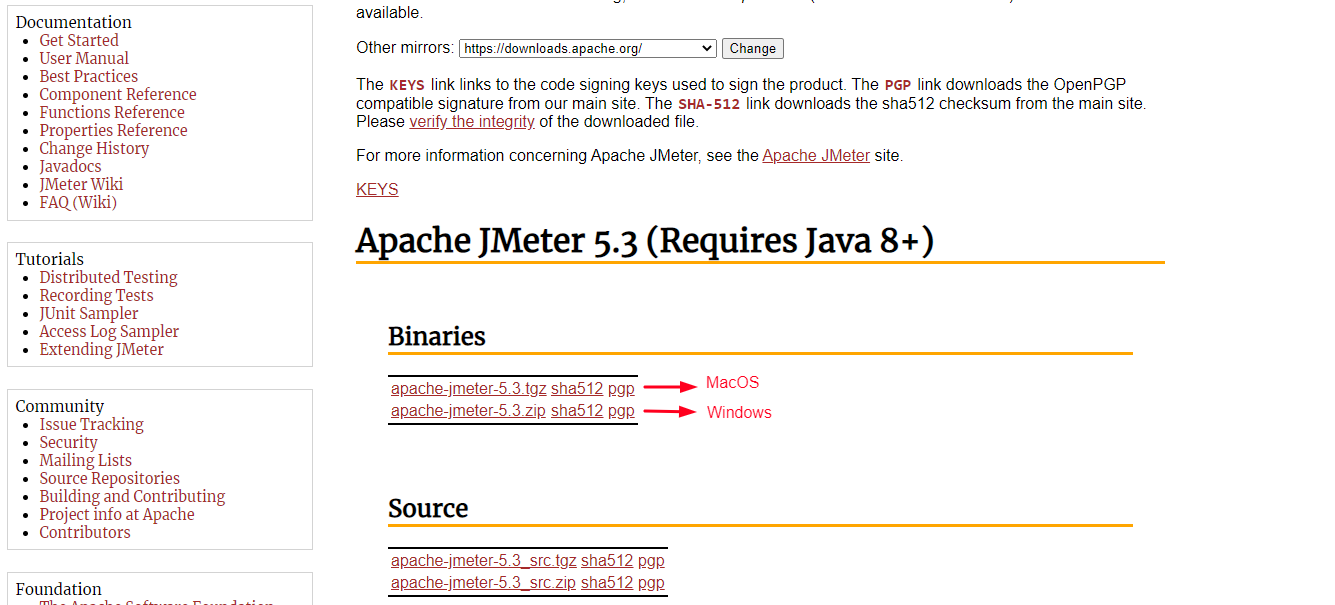Open the Distributed Testing tutorial
Screen dimensions: 1335x605
108,278
